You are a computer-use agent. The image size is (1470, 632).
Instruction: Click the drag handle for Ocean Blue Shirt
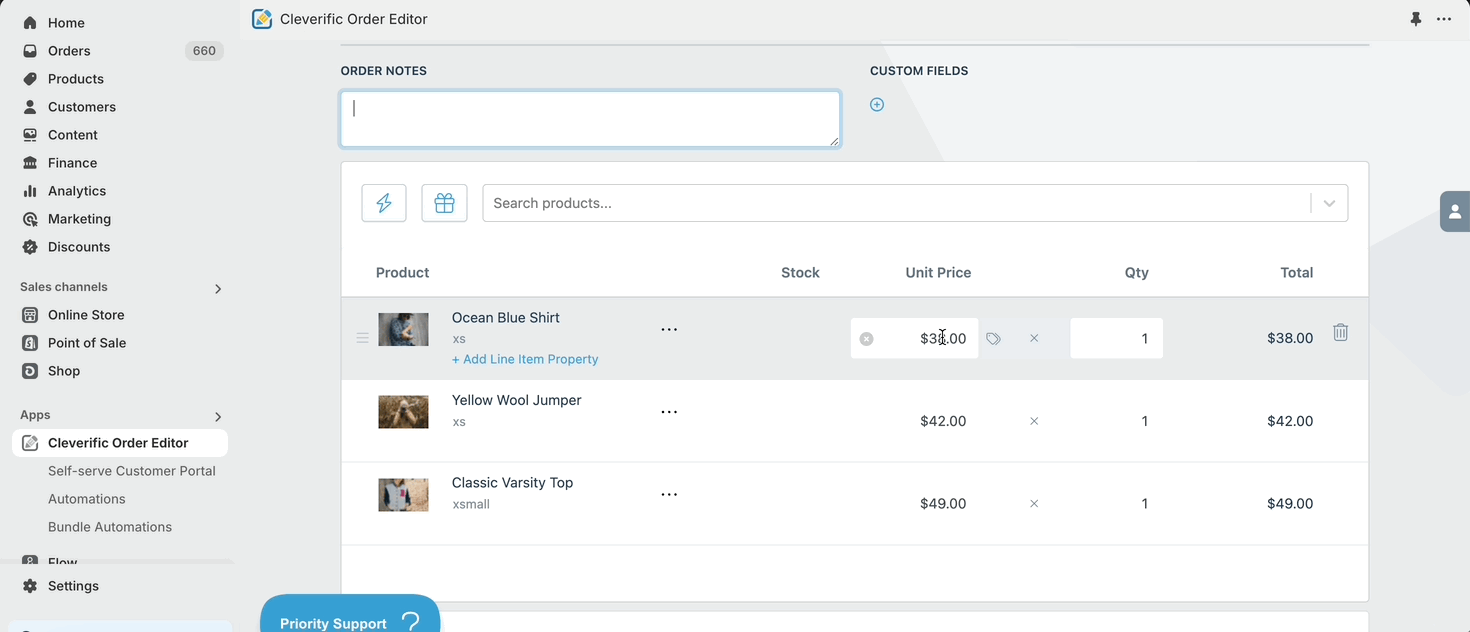(x=363, y=339)
